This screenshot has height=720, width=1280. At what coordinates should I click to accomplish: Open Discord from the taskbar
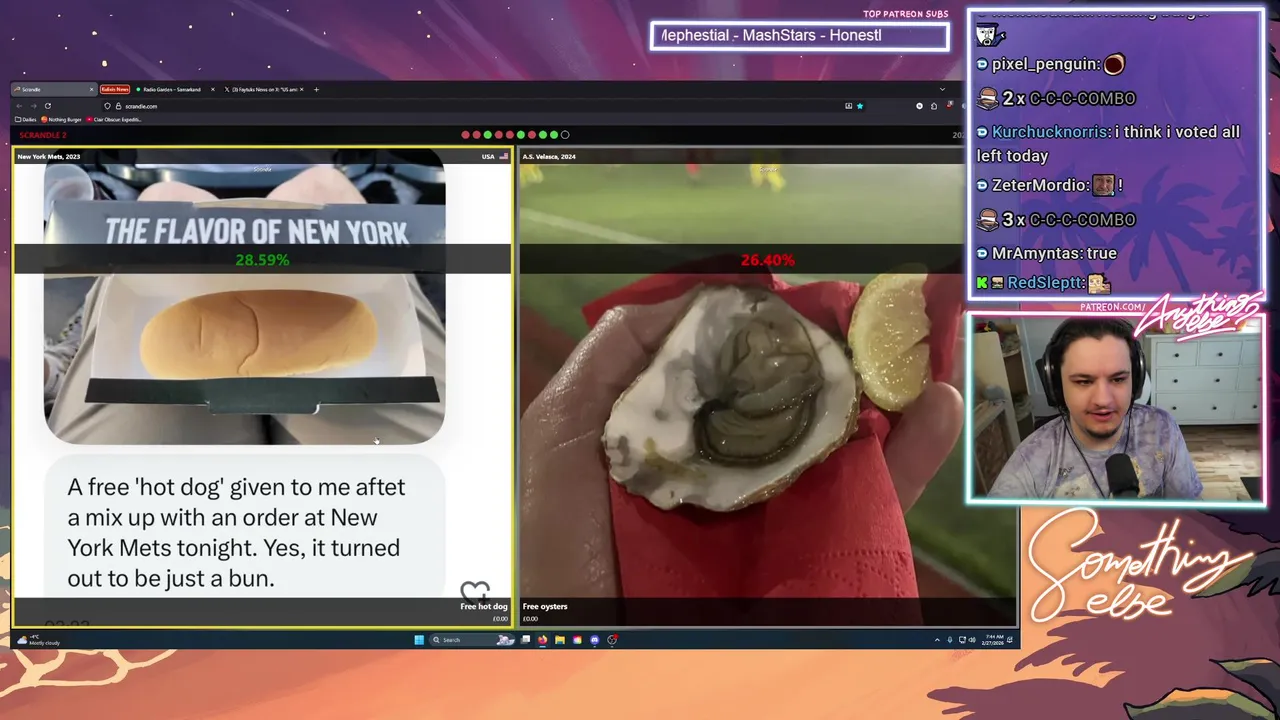point(595,640)
